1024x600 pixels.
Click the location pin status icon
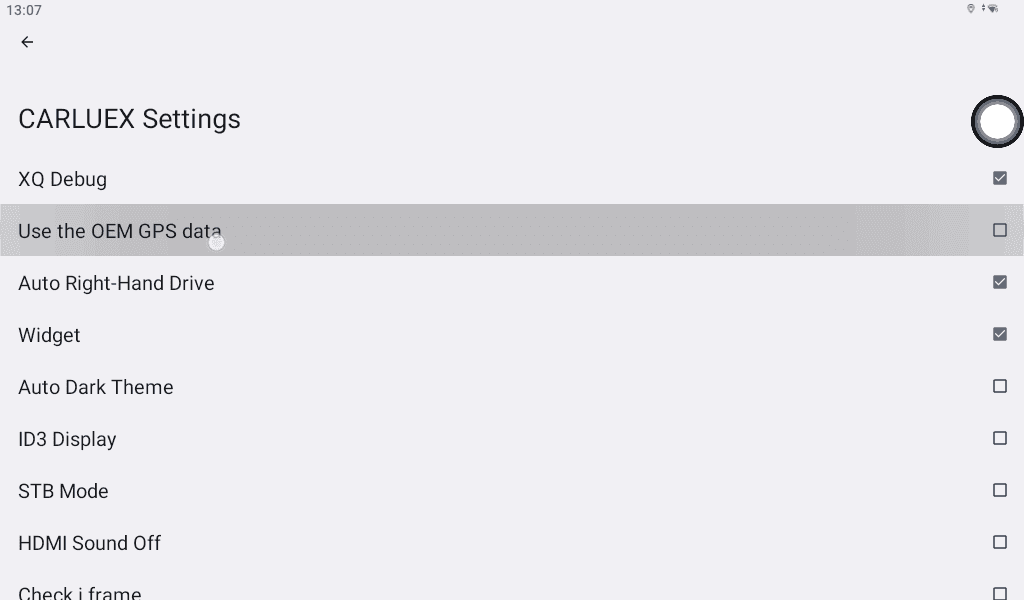pos(970,9)
